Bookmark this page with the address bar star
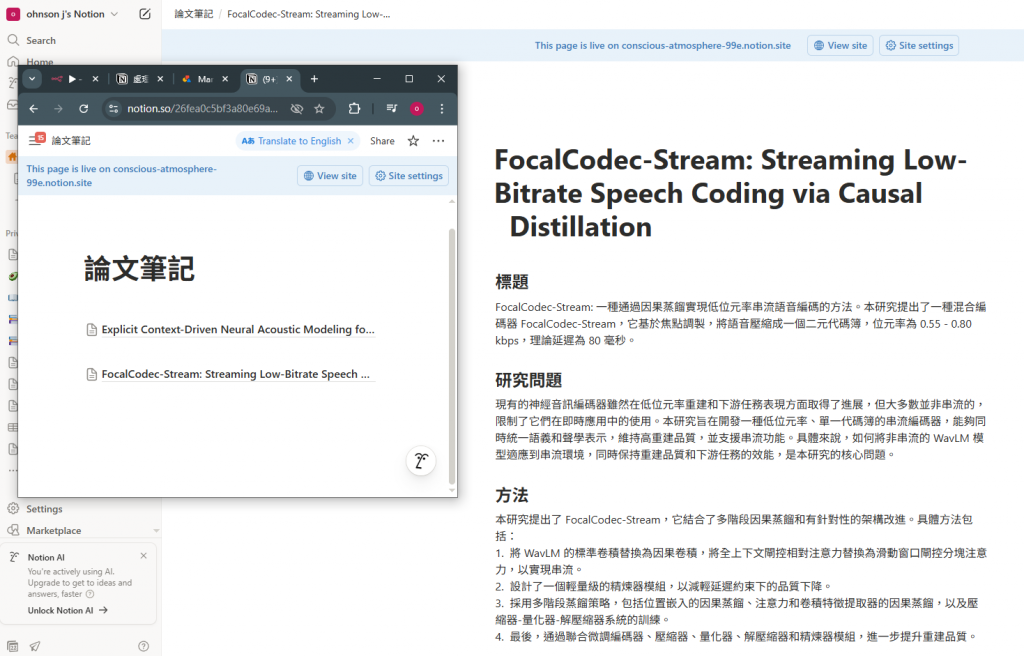This screenshot has width=1024, height=656. tap(319, 108)
